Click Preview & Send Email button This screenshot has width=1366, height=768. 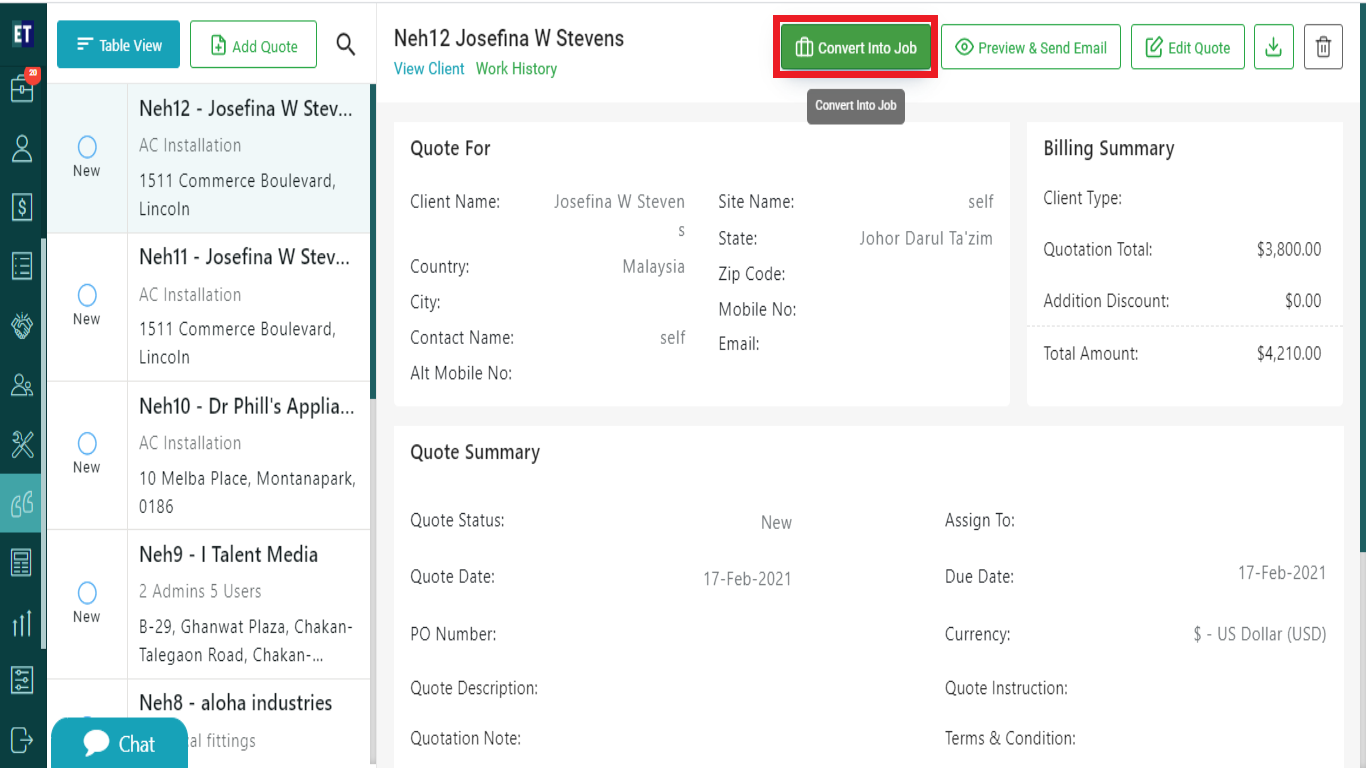[x=1031, y=47]
